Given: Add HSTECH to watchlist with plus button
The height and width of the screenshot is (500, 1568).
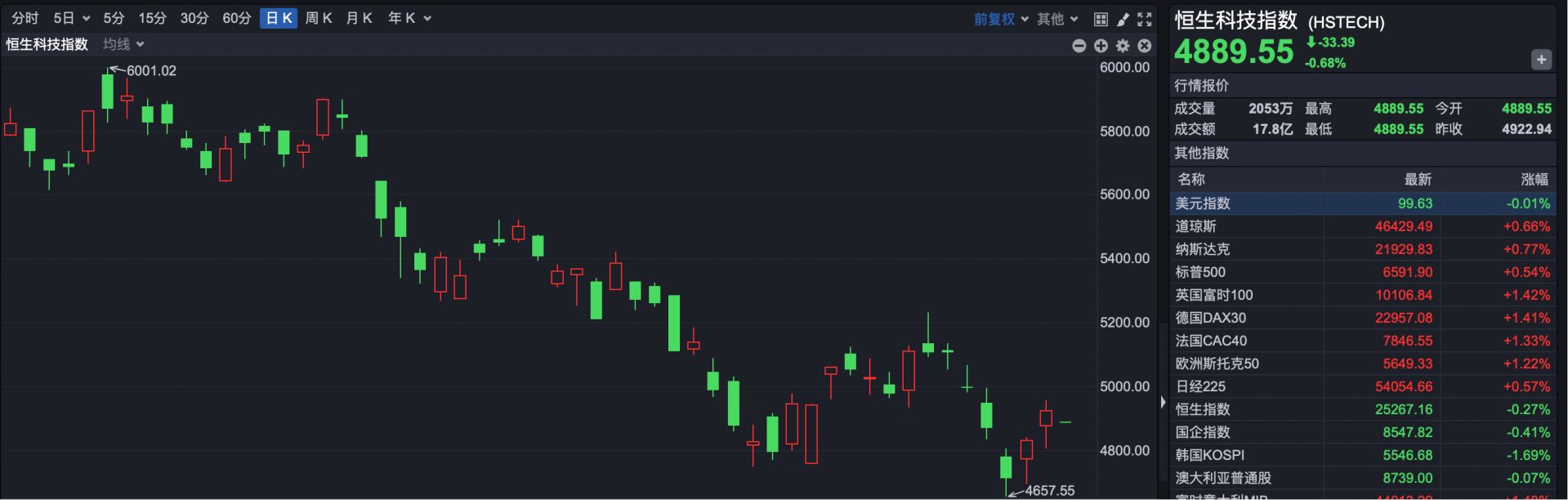Looking at the screenshot, I should [1541, 60].
